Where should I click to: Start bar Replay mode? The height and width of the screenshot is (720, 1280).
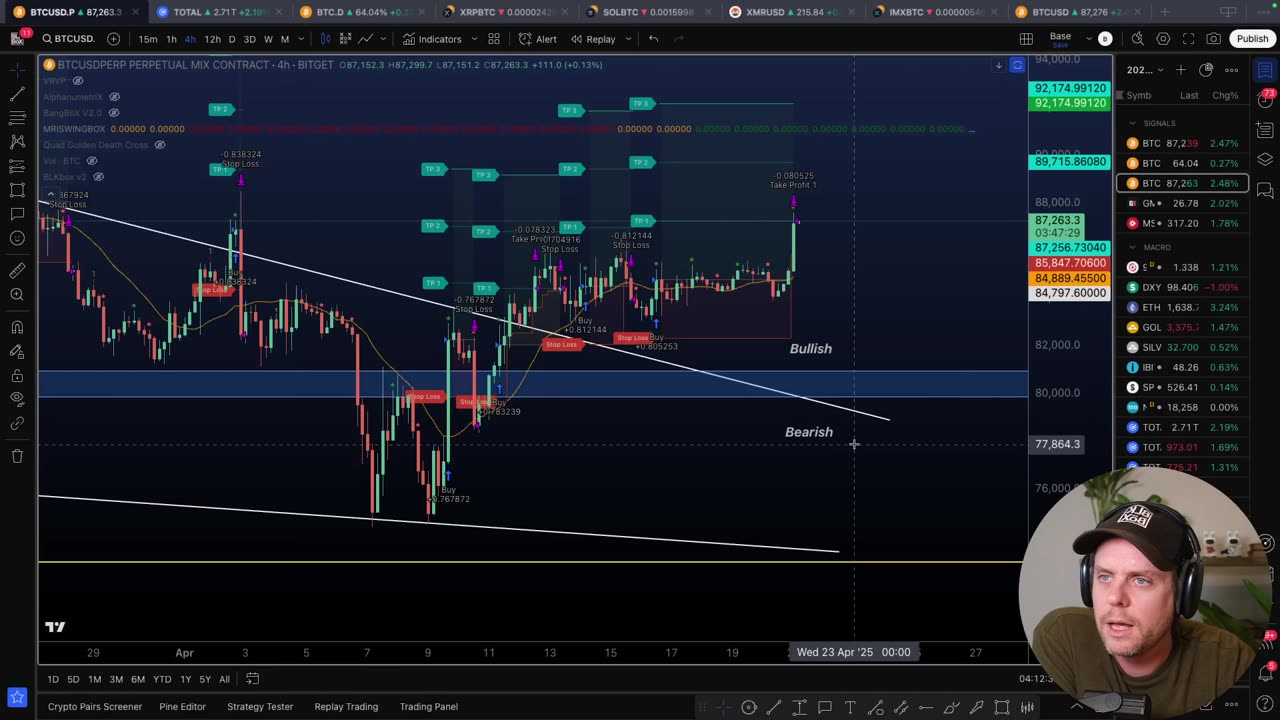click(593, 39)
